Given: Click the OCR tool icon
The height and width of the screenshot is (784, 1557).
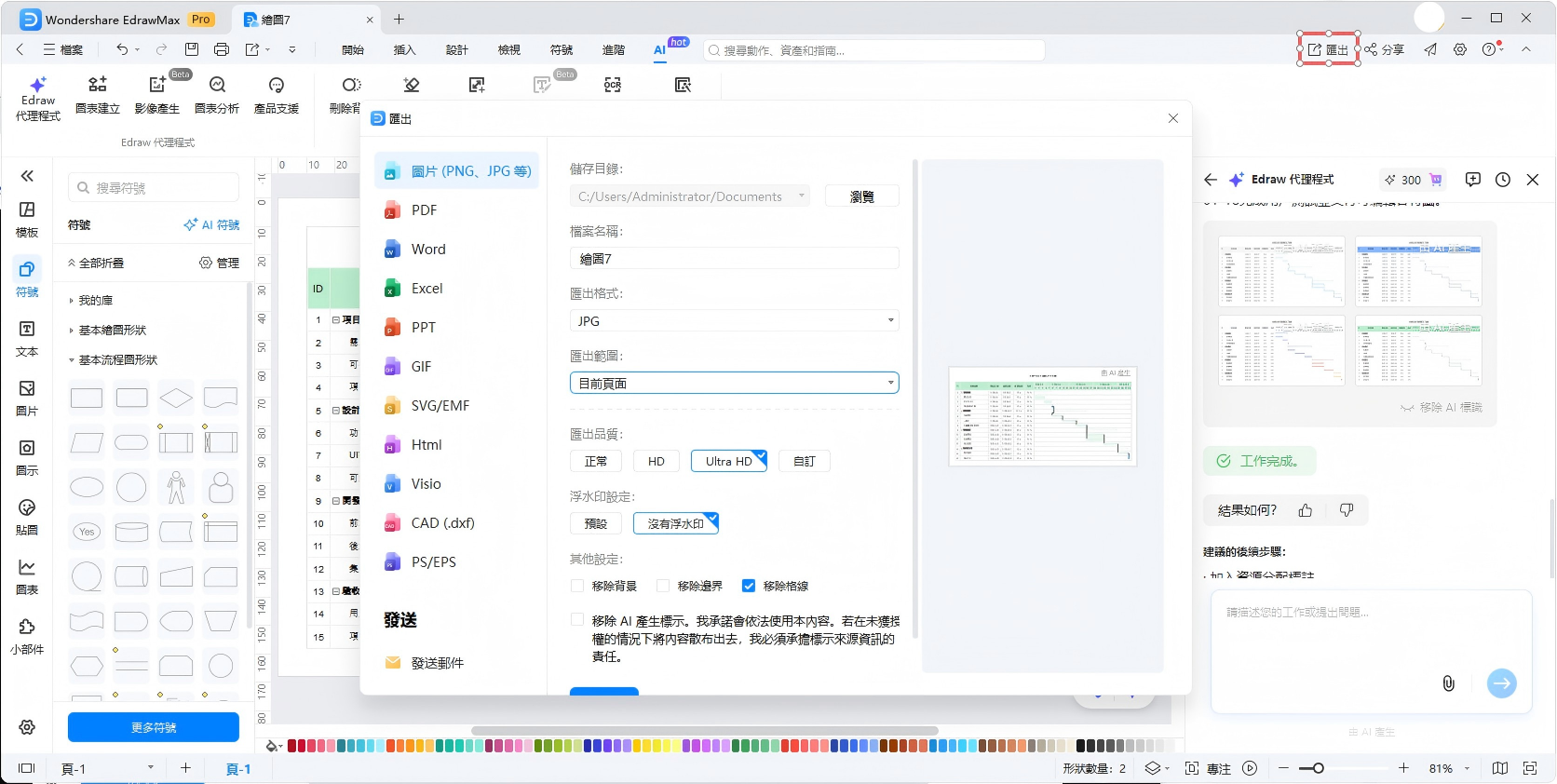Looking at the screenshot, I should 613,85.
